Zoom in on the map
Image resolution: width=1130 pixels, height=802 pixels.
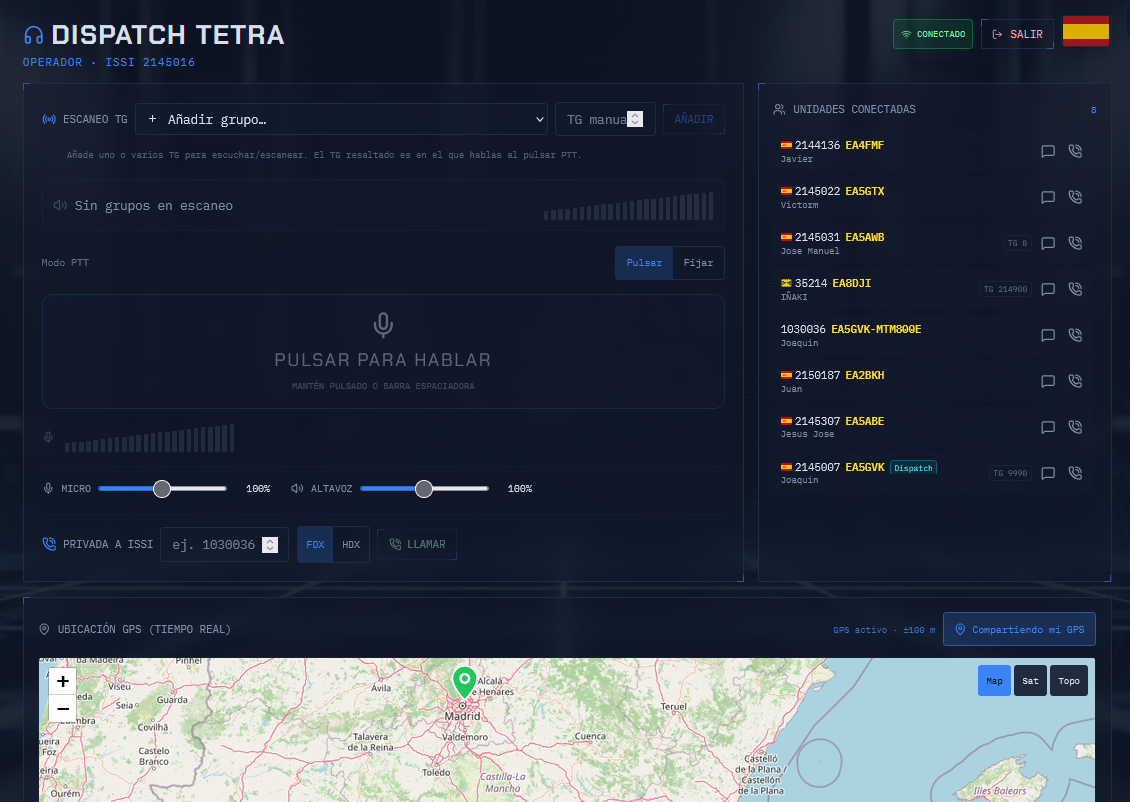(63, 682)
